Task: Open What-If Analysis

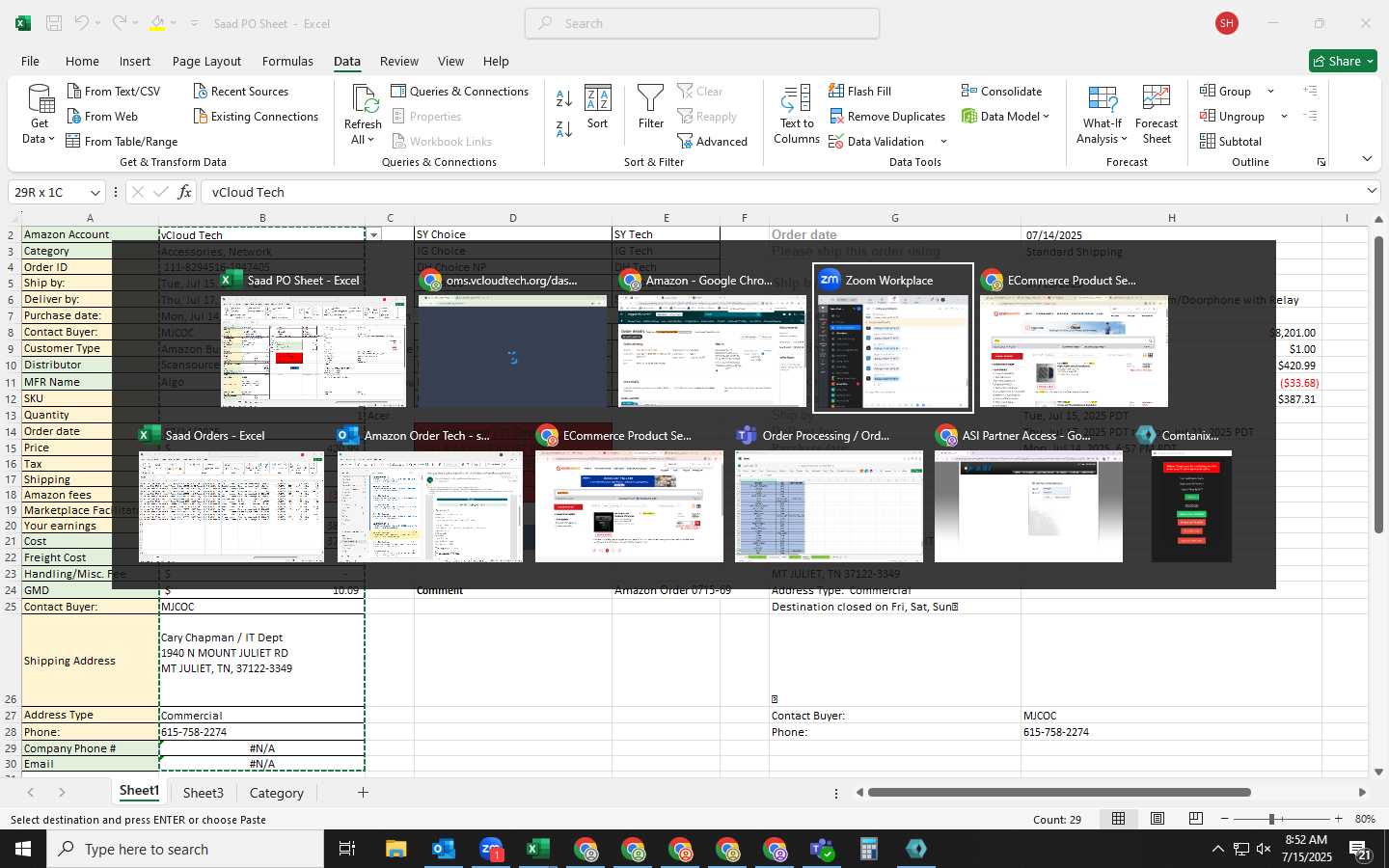Action: [x=1103, y=115]
